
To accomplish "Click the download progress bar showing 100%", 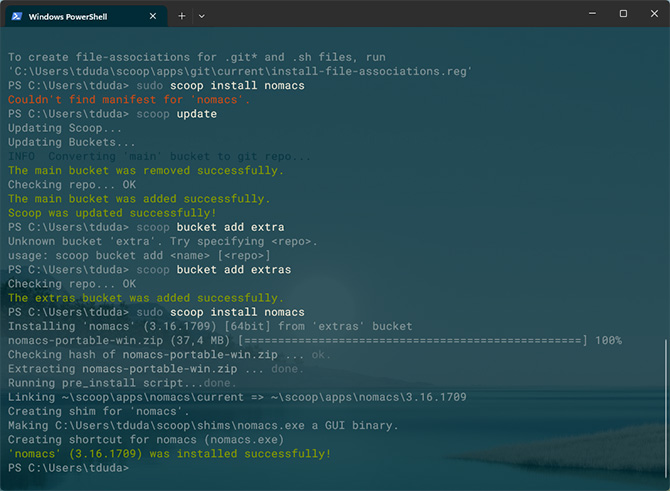I will pos(413,340).
